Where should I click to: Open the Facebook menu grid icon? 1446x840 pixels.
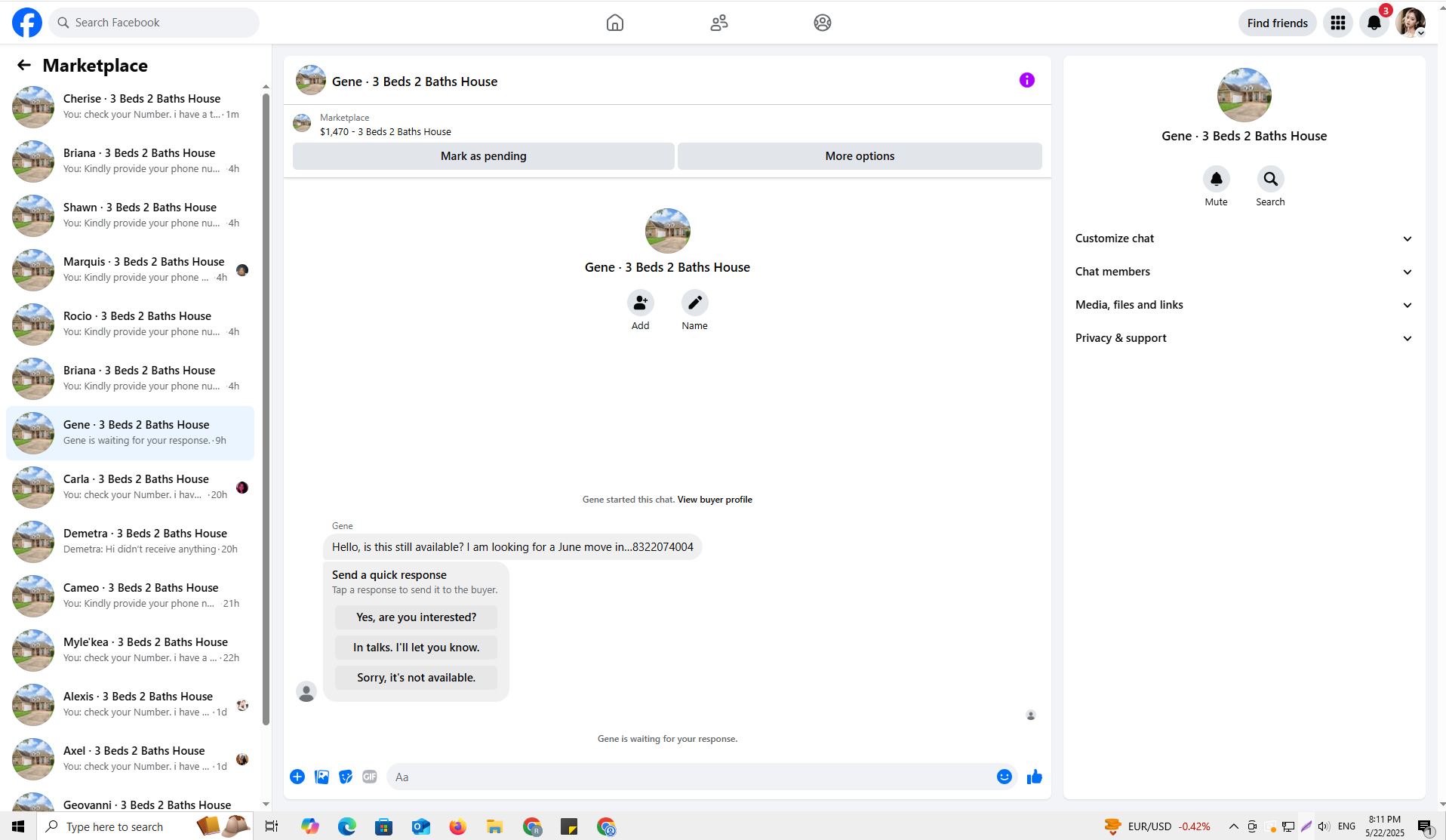pos(1338,23)
